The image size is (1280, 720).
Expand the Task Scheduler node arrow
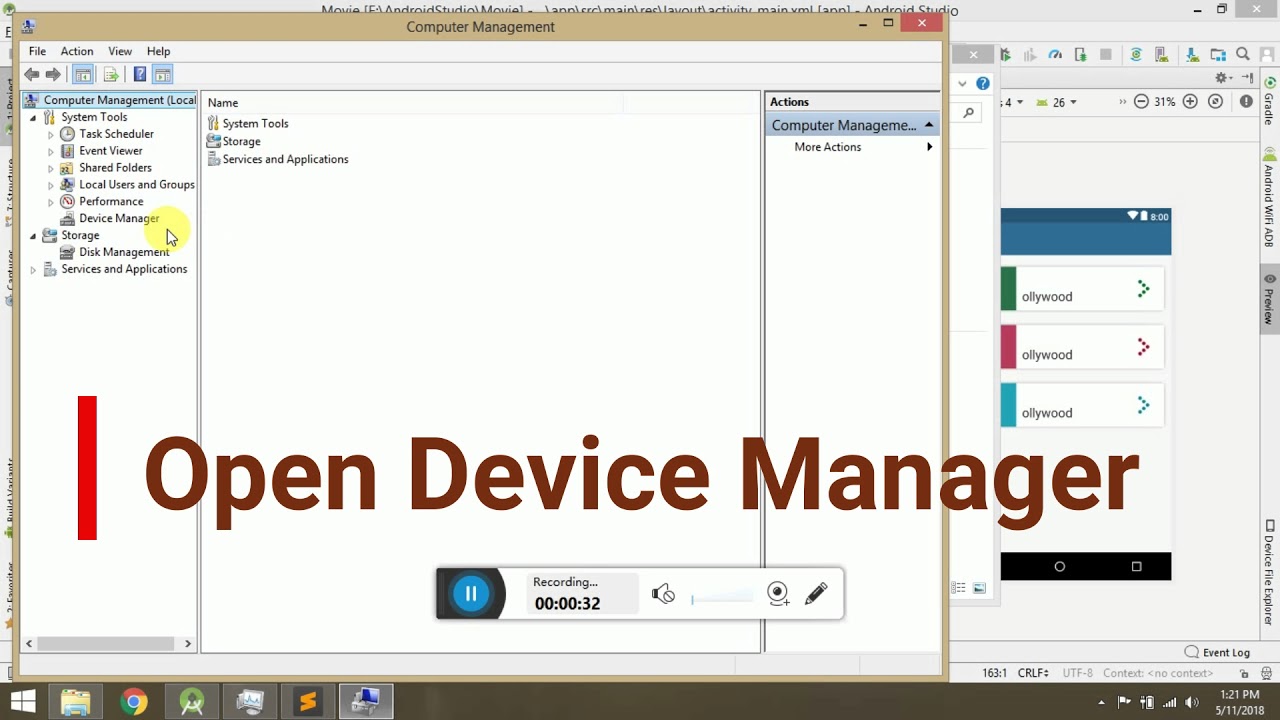tap(51, 135)
